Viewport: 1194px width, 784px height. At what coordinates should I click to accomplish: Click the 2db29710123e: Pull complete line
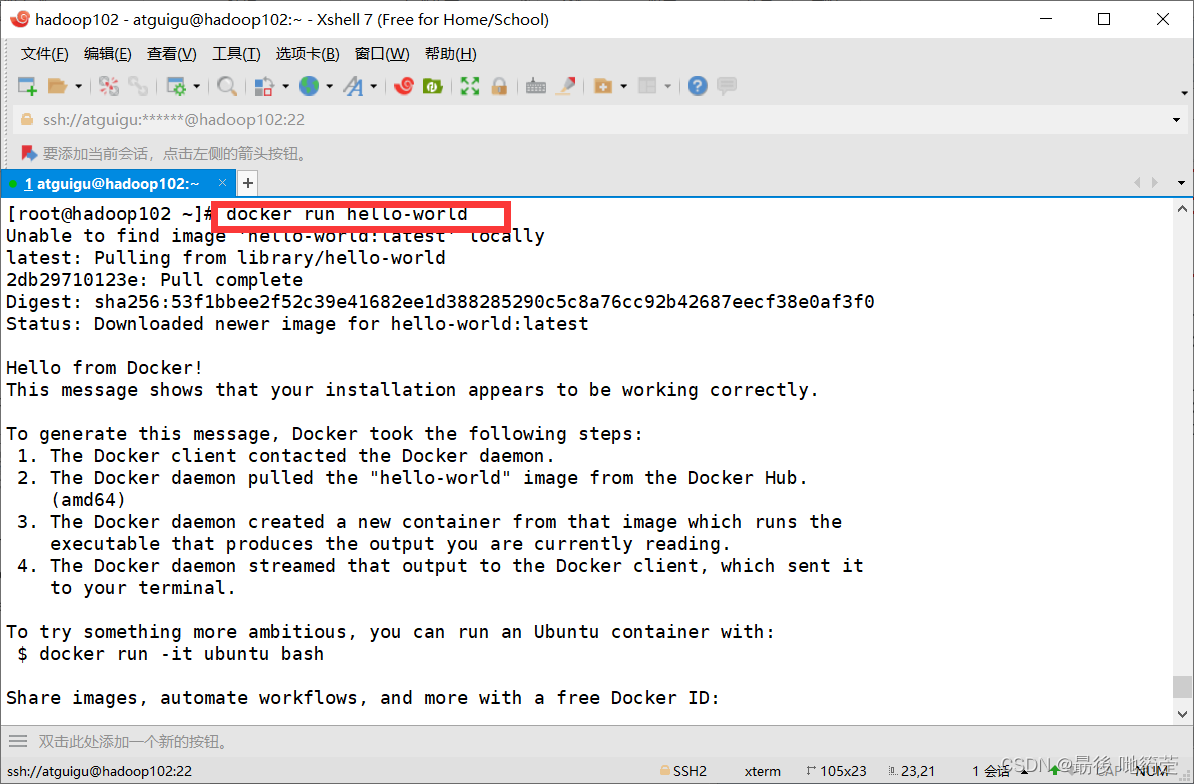(x=155, y=280)
